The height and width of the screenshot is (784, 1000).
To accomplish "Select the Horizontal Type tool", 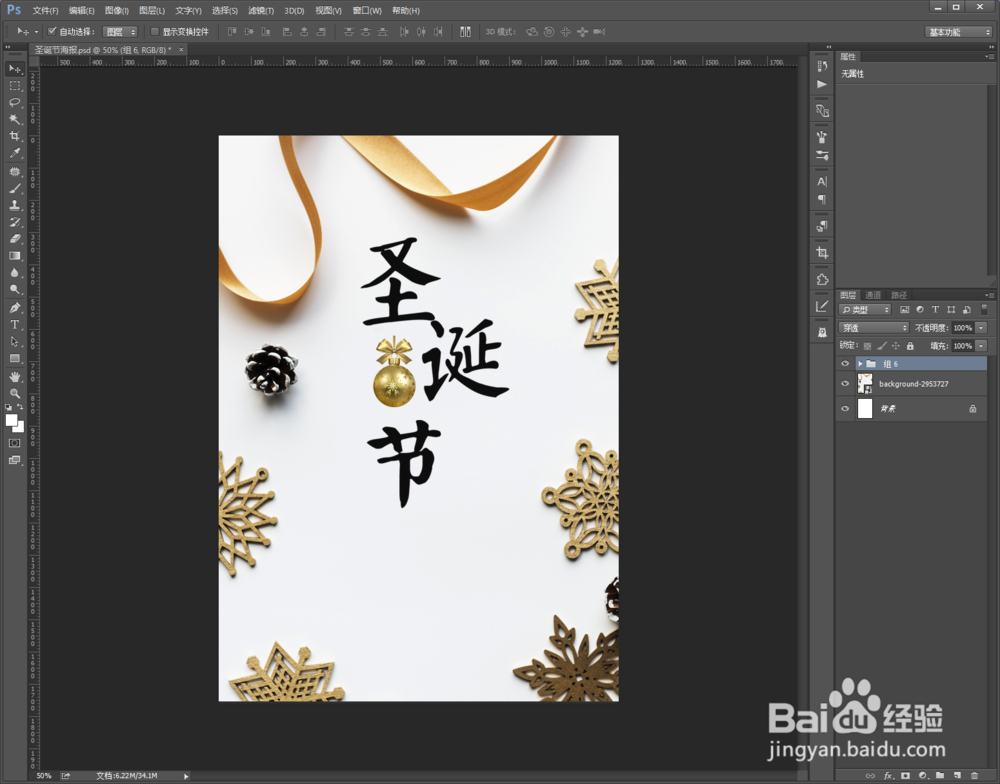I will (13, 322).
